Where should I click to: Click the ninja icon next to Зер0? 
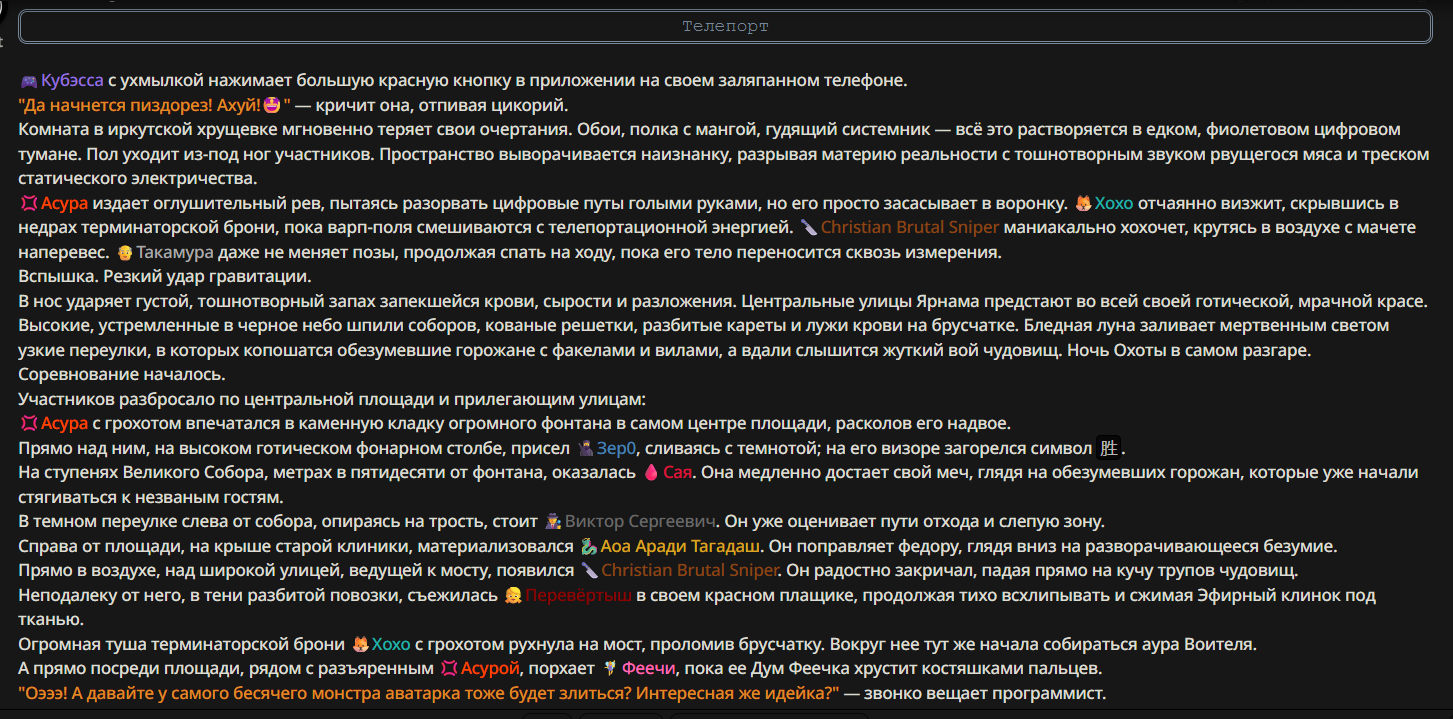[587, 447]
